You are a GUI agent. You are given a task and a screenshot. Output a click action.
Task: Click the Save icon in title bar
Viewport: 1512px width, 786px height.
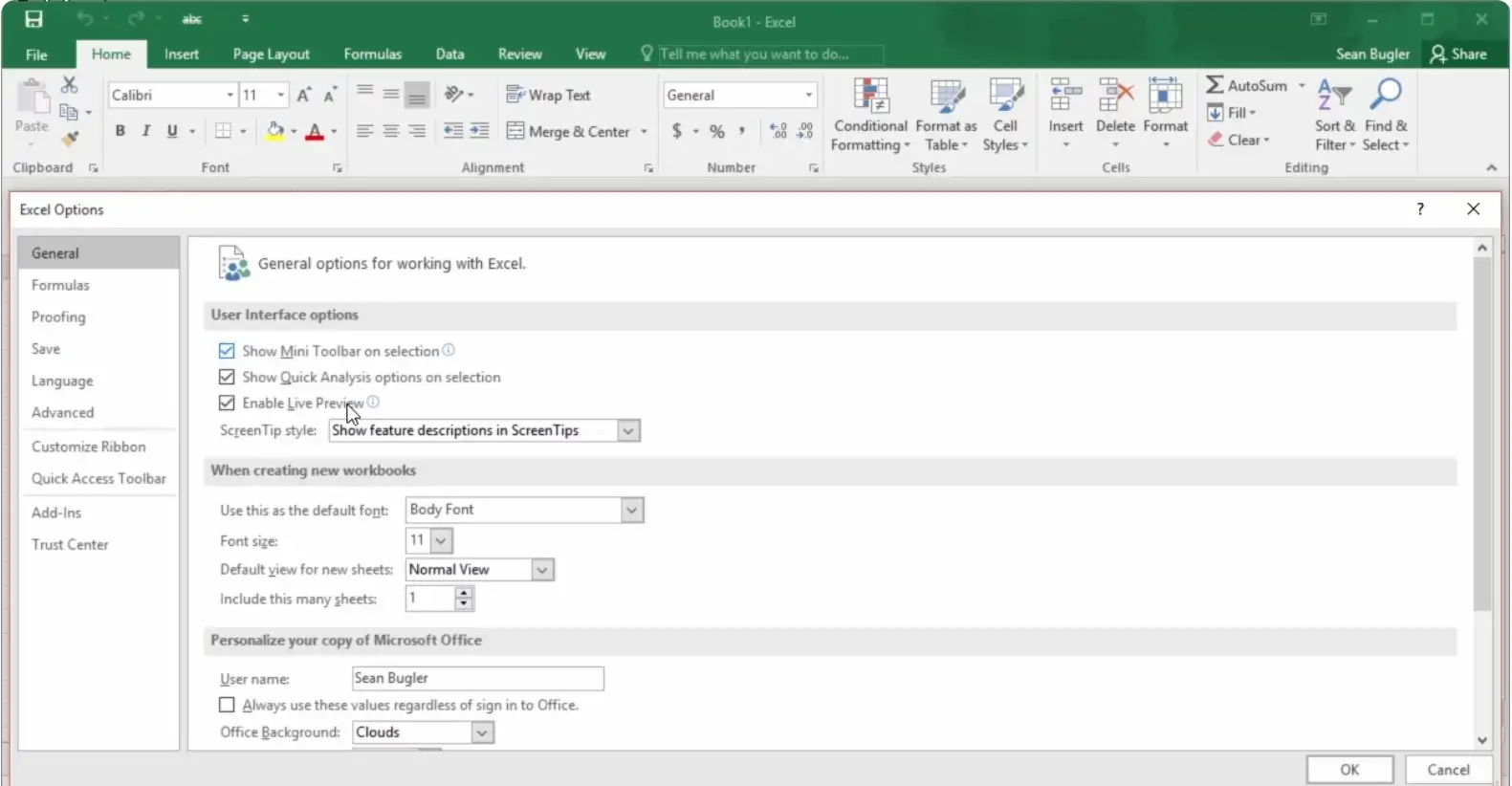click(33, 19)
